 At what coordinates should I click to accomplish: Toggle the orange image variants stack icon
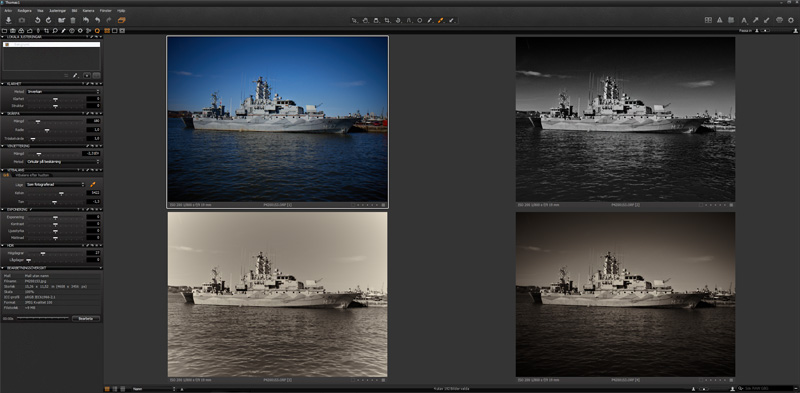121,20
